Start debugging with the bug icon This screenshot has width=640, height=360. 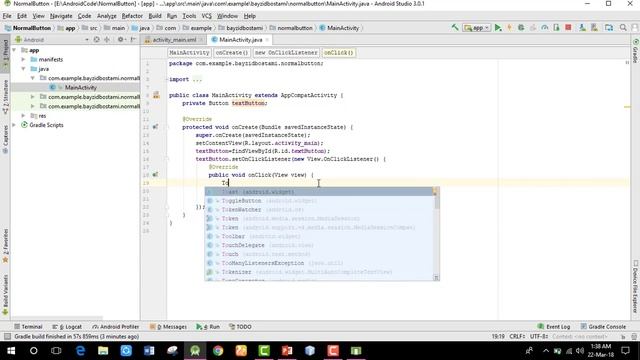coord(521,27)
